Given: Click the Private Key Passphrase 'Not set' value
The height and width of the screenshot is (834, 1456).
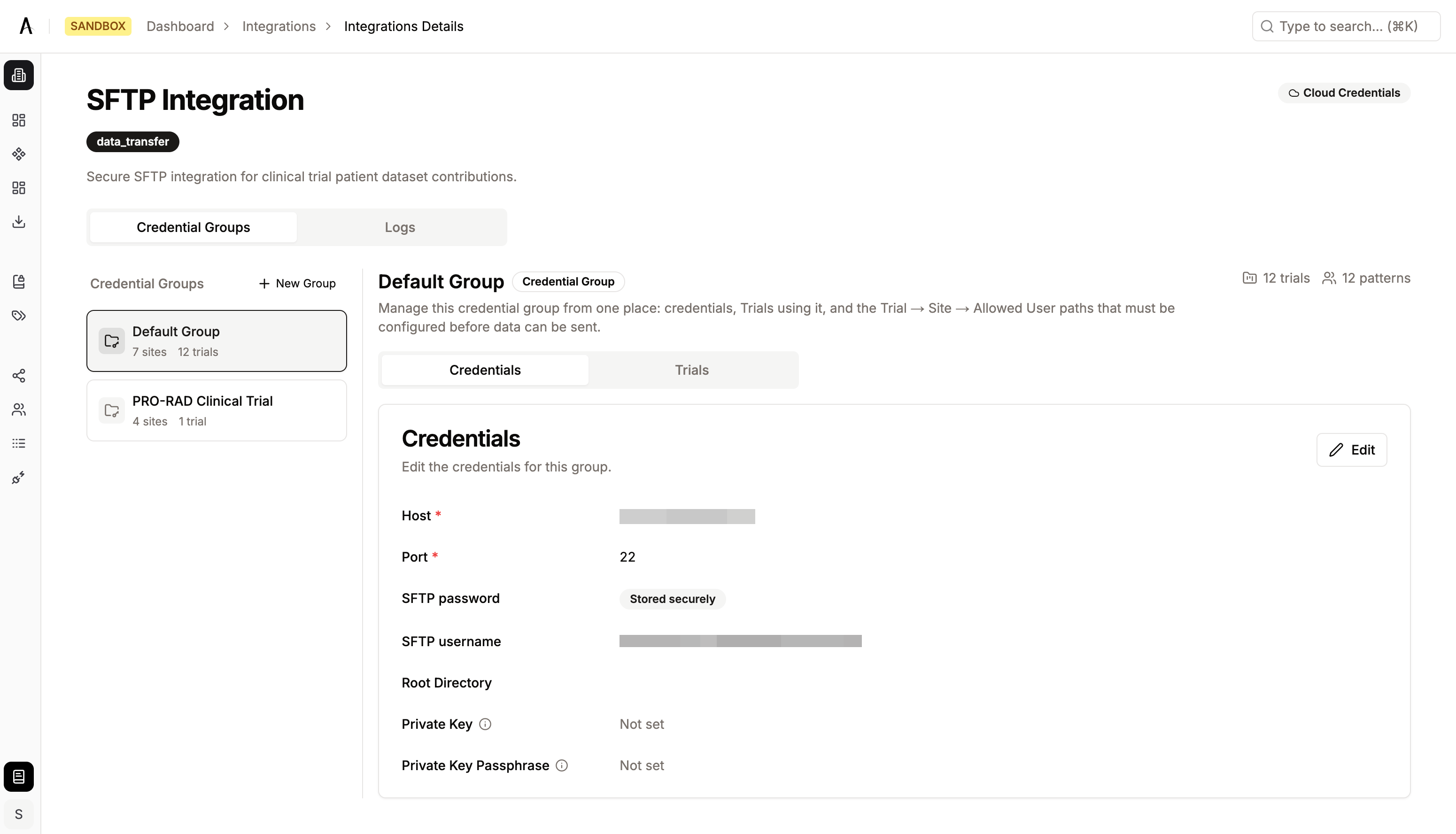Looking at the screenshot, I should (x=642, y=765).
